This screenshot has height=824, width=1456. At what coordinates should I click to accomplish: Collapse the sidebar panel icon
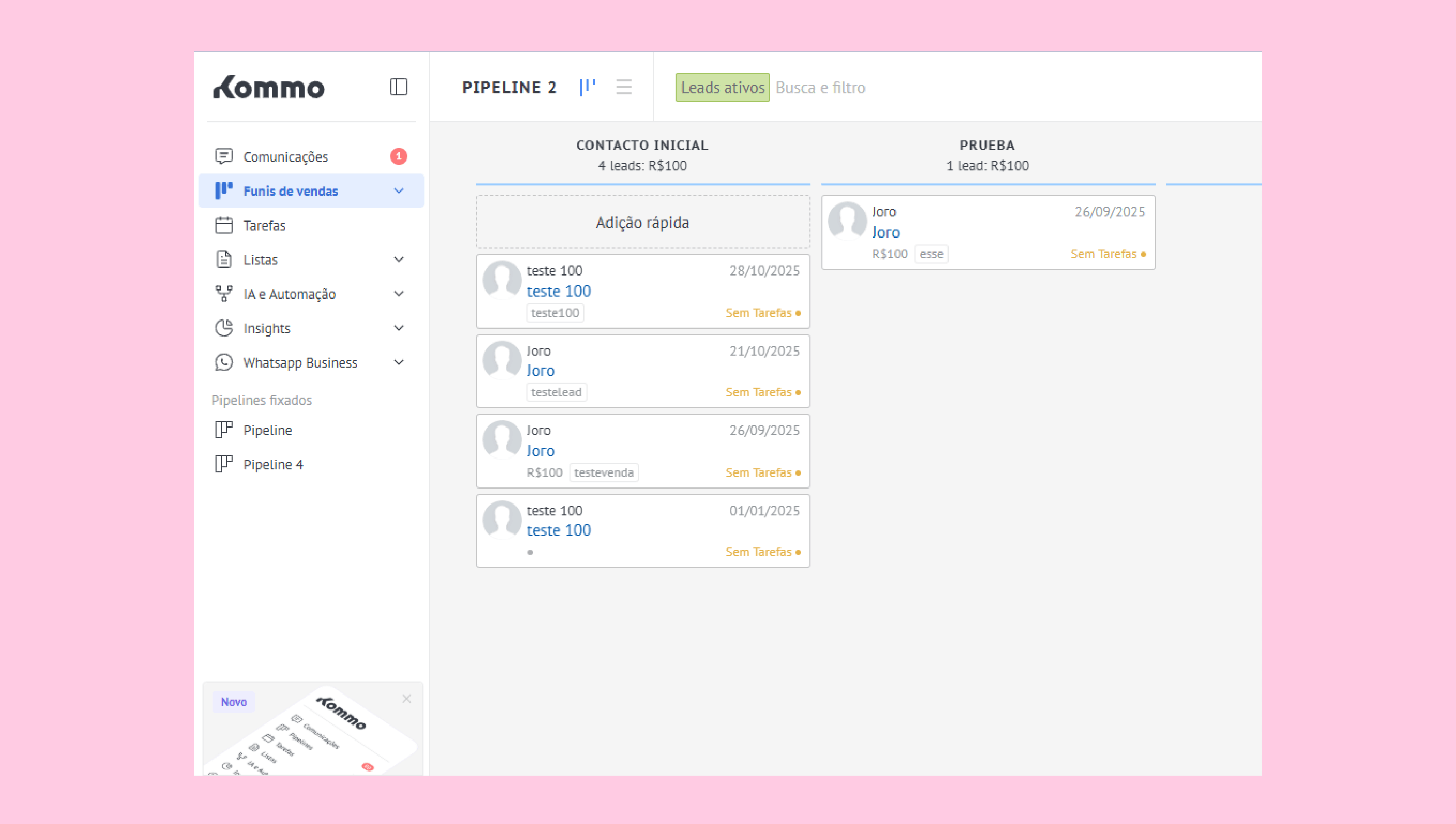399,87
